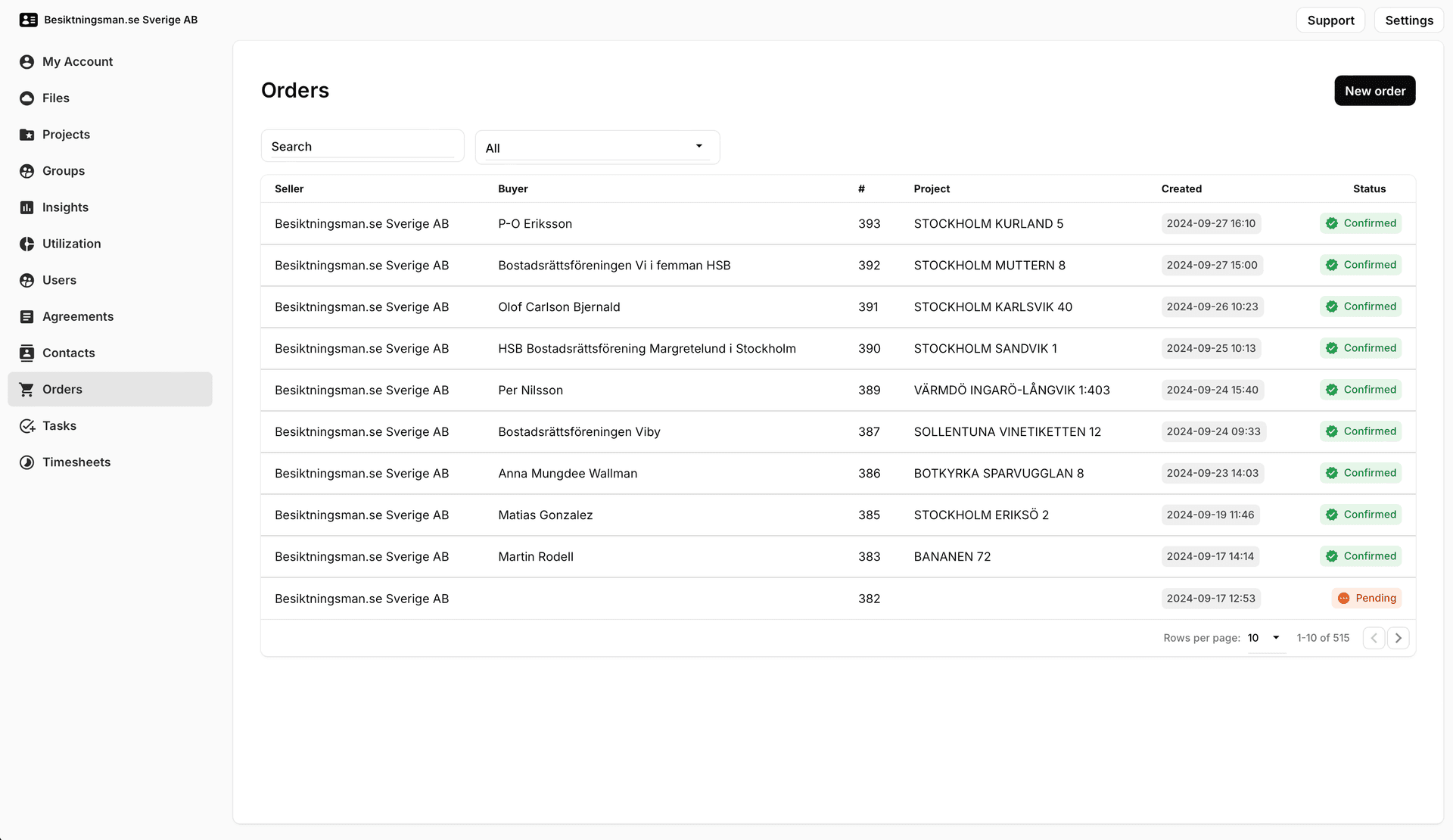1453x840 pixels.
Task: Click the Timesheets clock icon
Action: coord(27,462)
